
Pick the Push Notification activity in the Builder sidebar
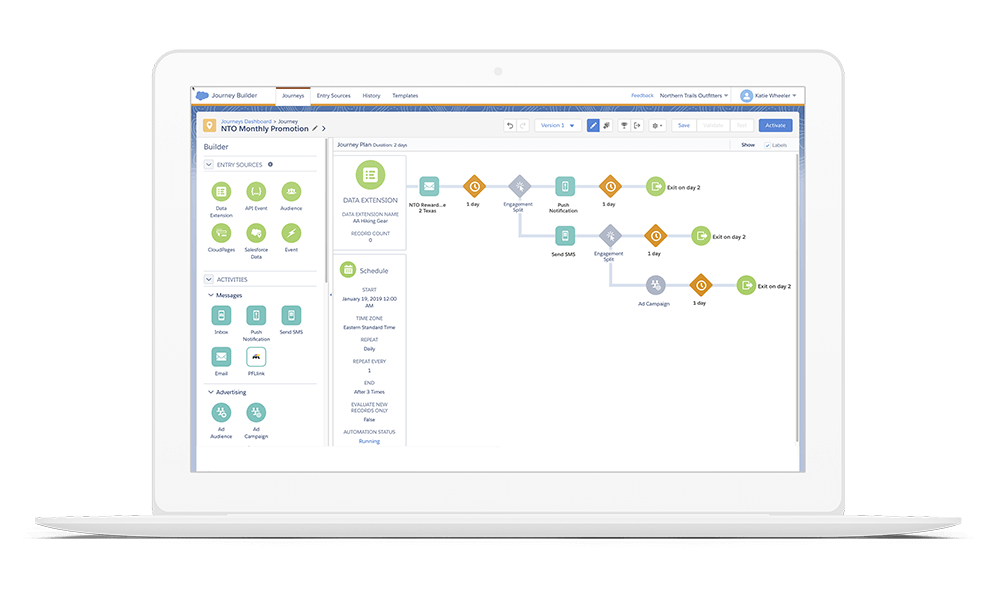click(256, 316)
